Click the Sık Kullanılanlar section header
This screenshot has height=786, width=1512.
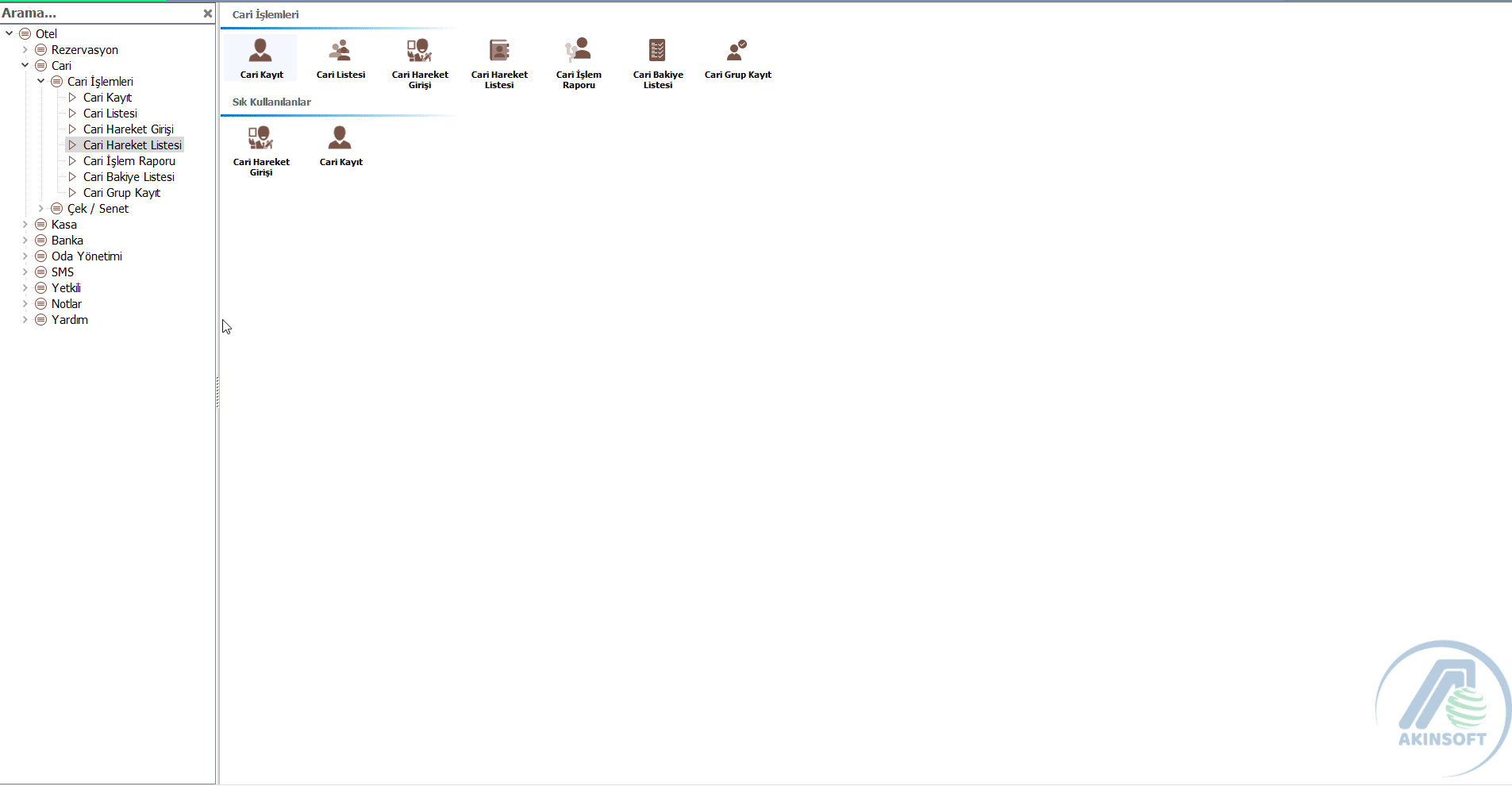click(x=271, y=102)
